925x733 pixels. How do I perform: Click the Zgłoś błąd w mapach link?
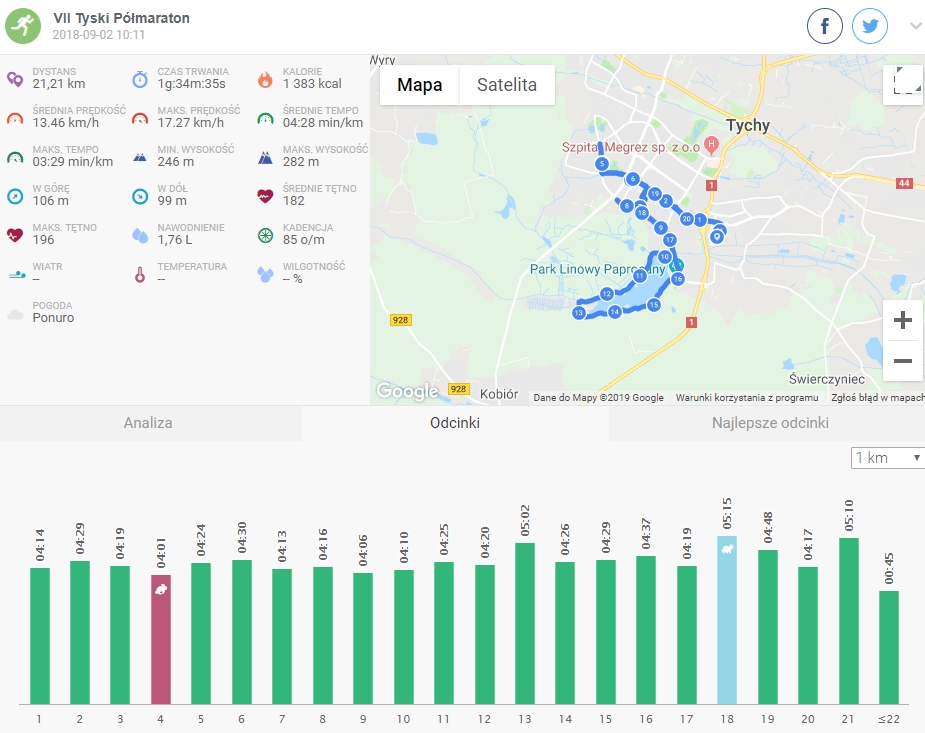[877, 397]
